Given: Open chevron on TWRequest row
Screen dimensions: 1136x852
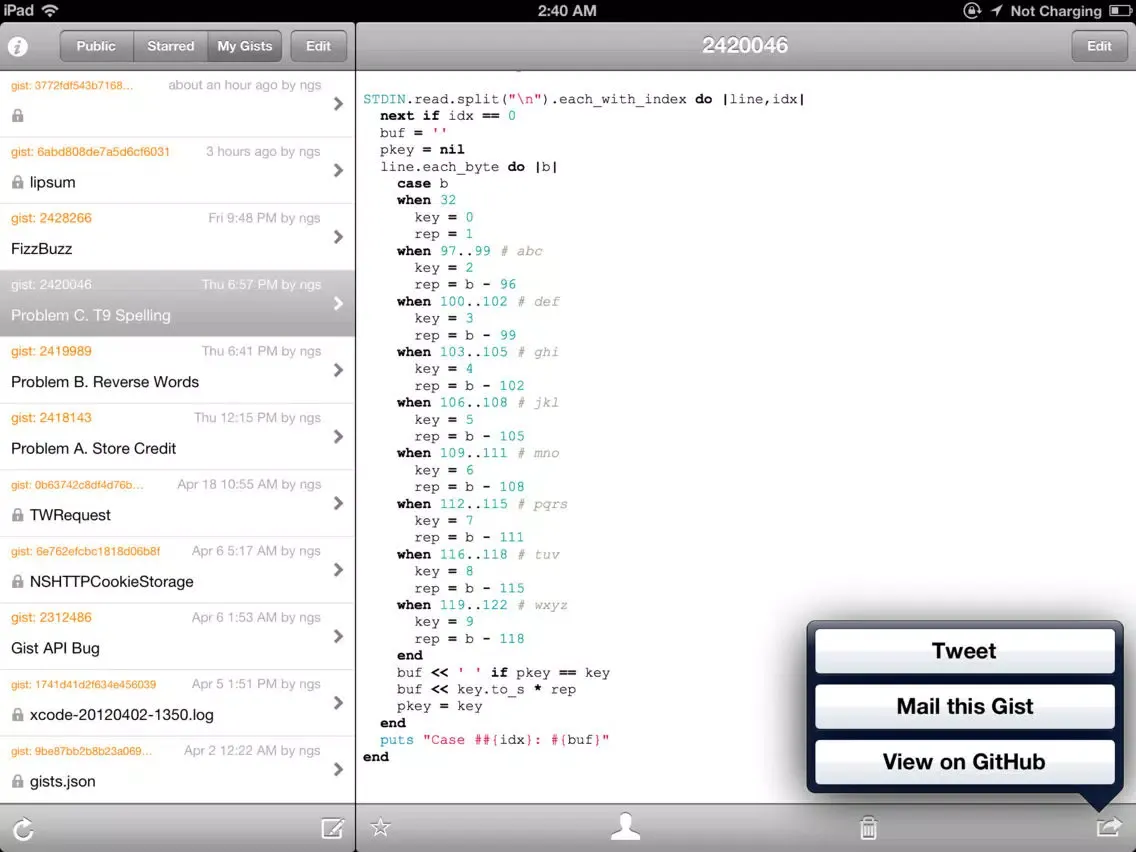Looking at the screenshot, I should [x=338, y=504].
